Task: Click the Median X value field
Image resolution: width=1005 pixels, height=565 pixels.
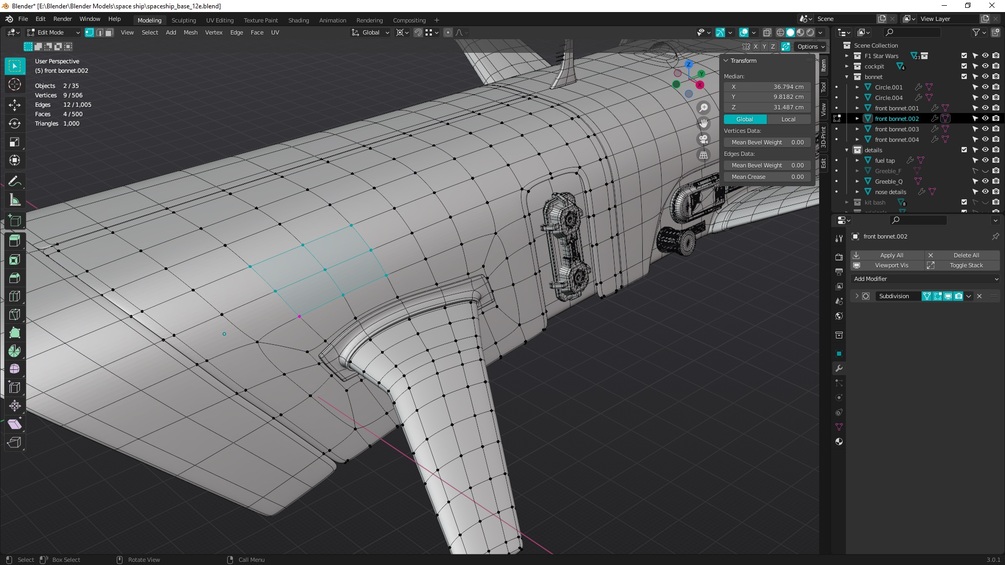Action: pos(767,86)
